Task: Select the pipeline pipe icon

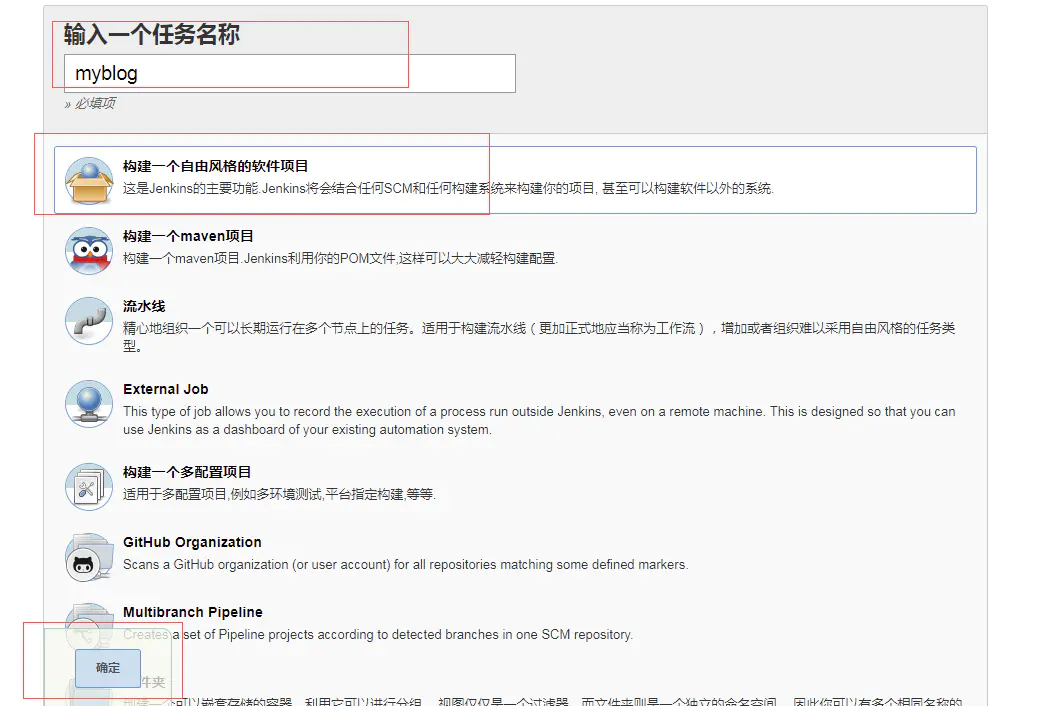Action: coord(89,321)
